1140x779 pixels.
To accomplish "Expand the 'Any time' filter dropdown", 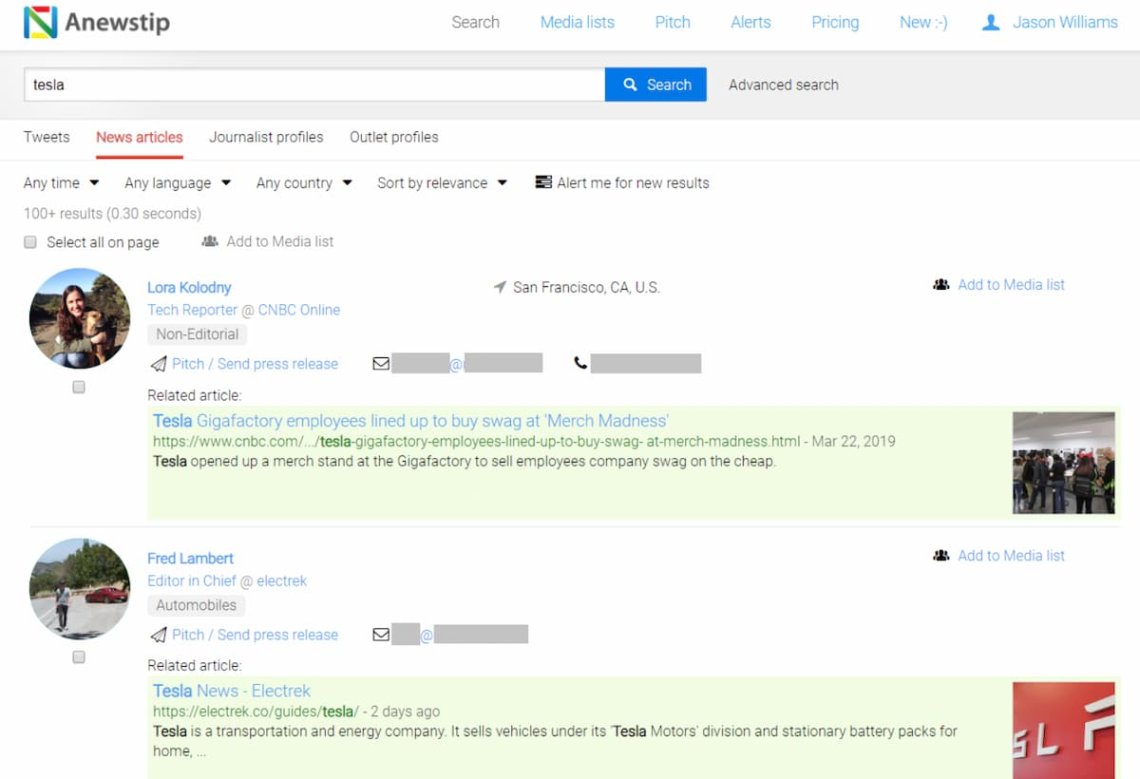I will click(x=61, y=183).
